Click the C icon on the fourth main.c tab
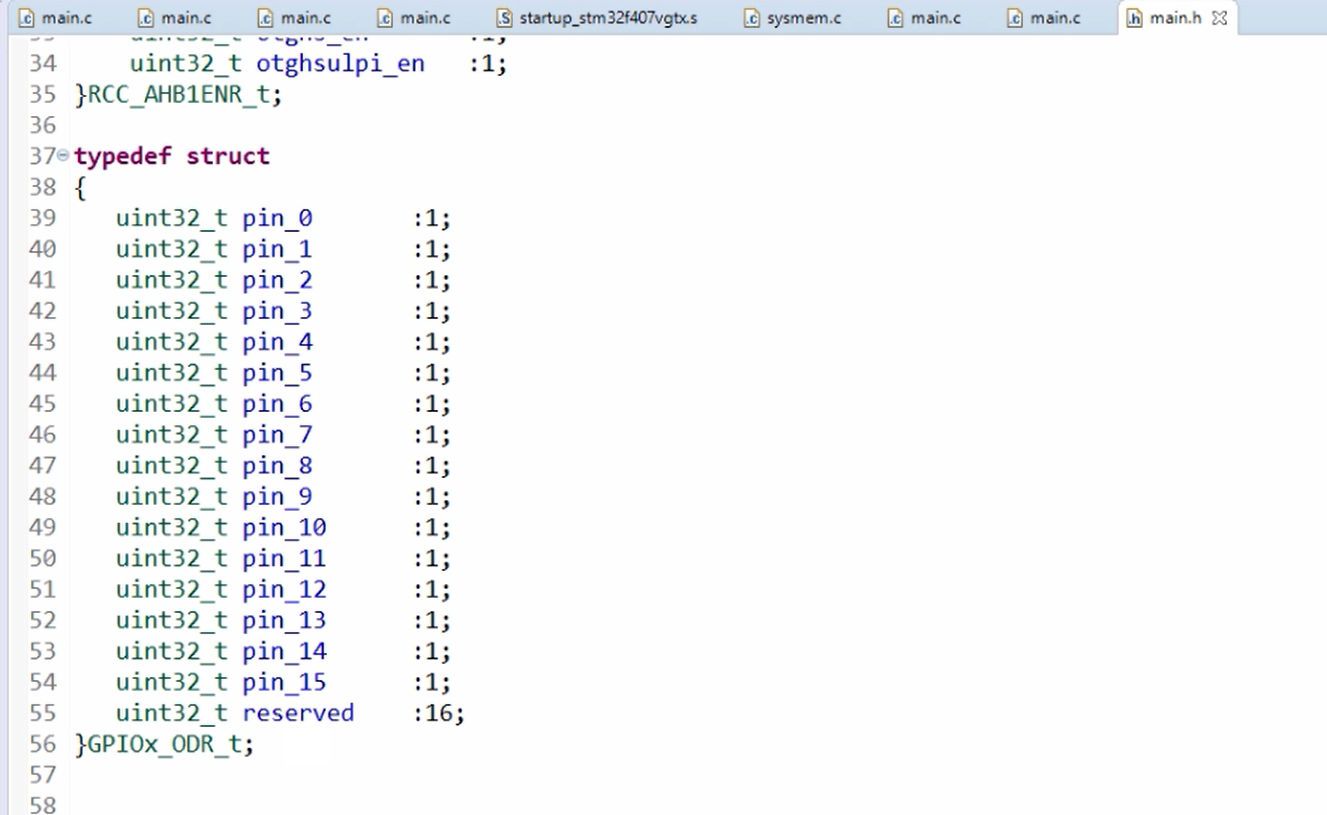This screenshot has height=815, width=1327. click(387, 17)
